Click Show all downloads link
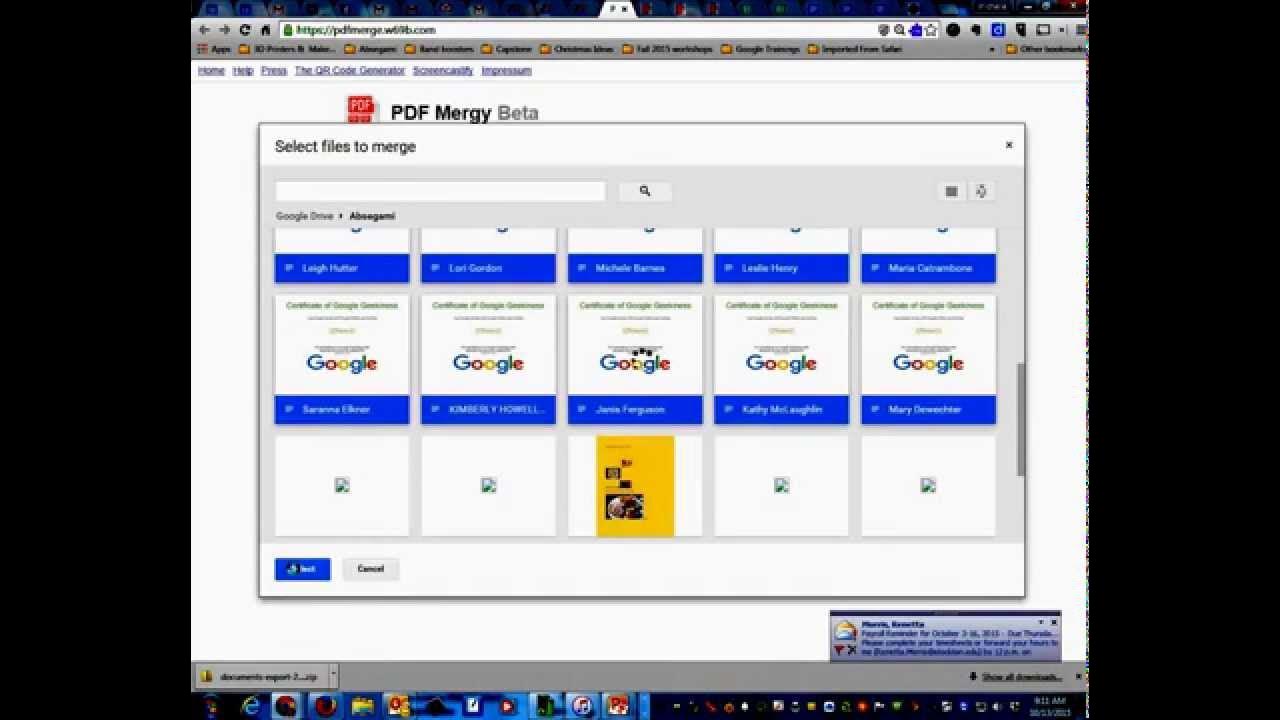The image size is (1280, 720). coord(1022,677)
